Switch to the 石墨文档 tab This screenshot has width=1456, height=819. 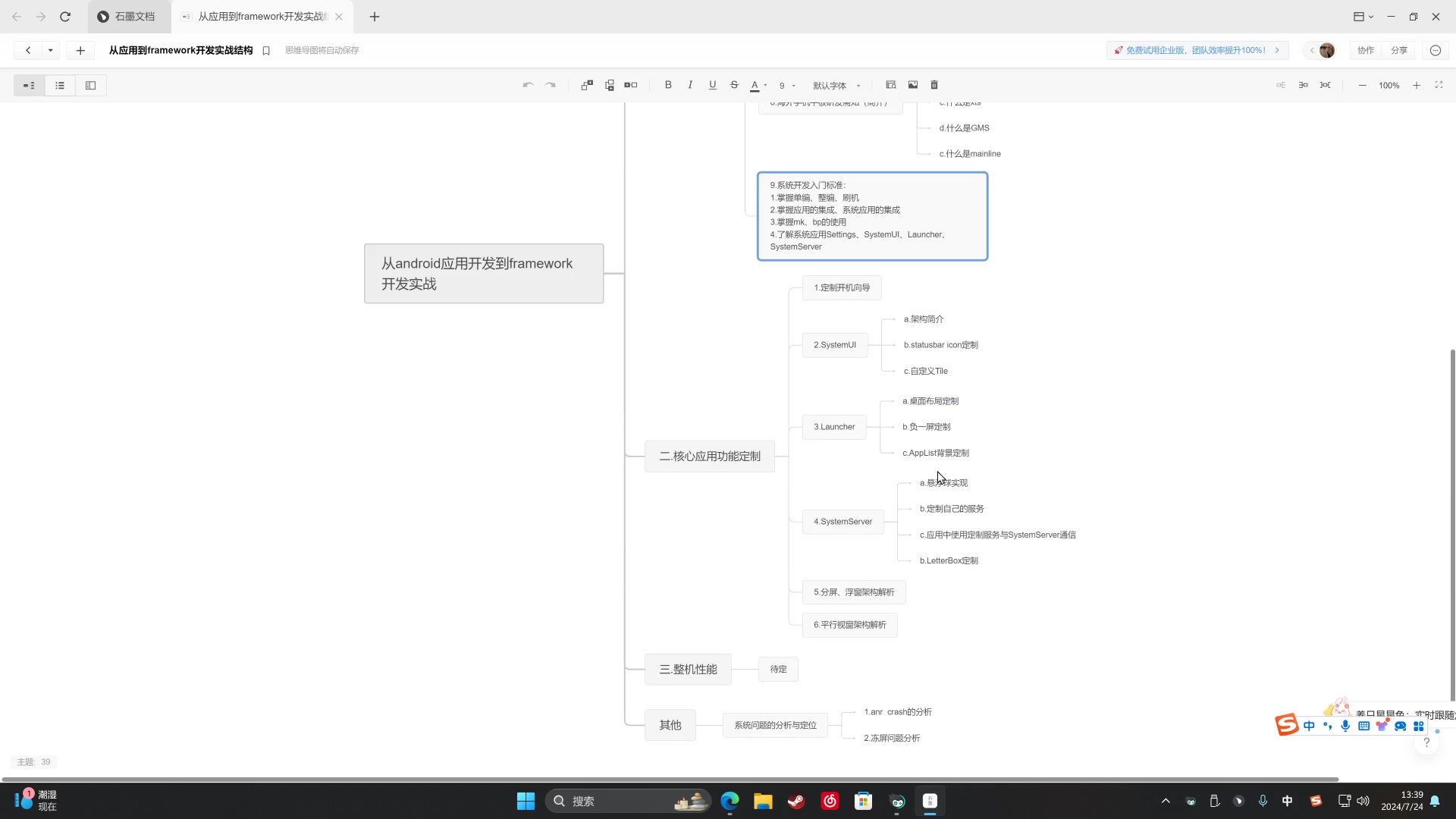click(127, 17)
